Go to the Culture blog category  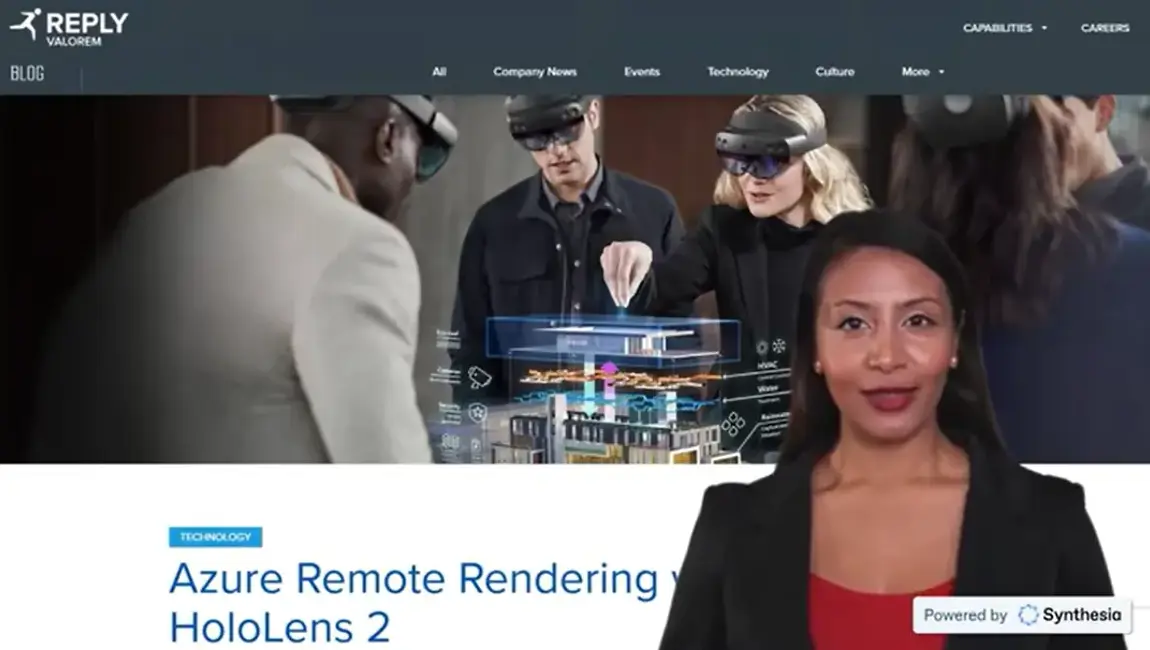834,72
